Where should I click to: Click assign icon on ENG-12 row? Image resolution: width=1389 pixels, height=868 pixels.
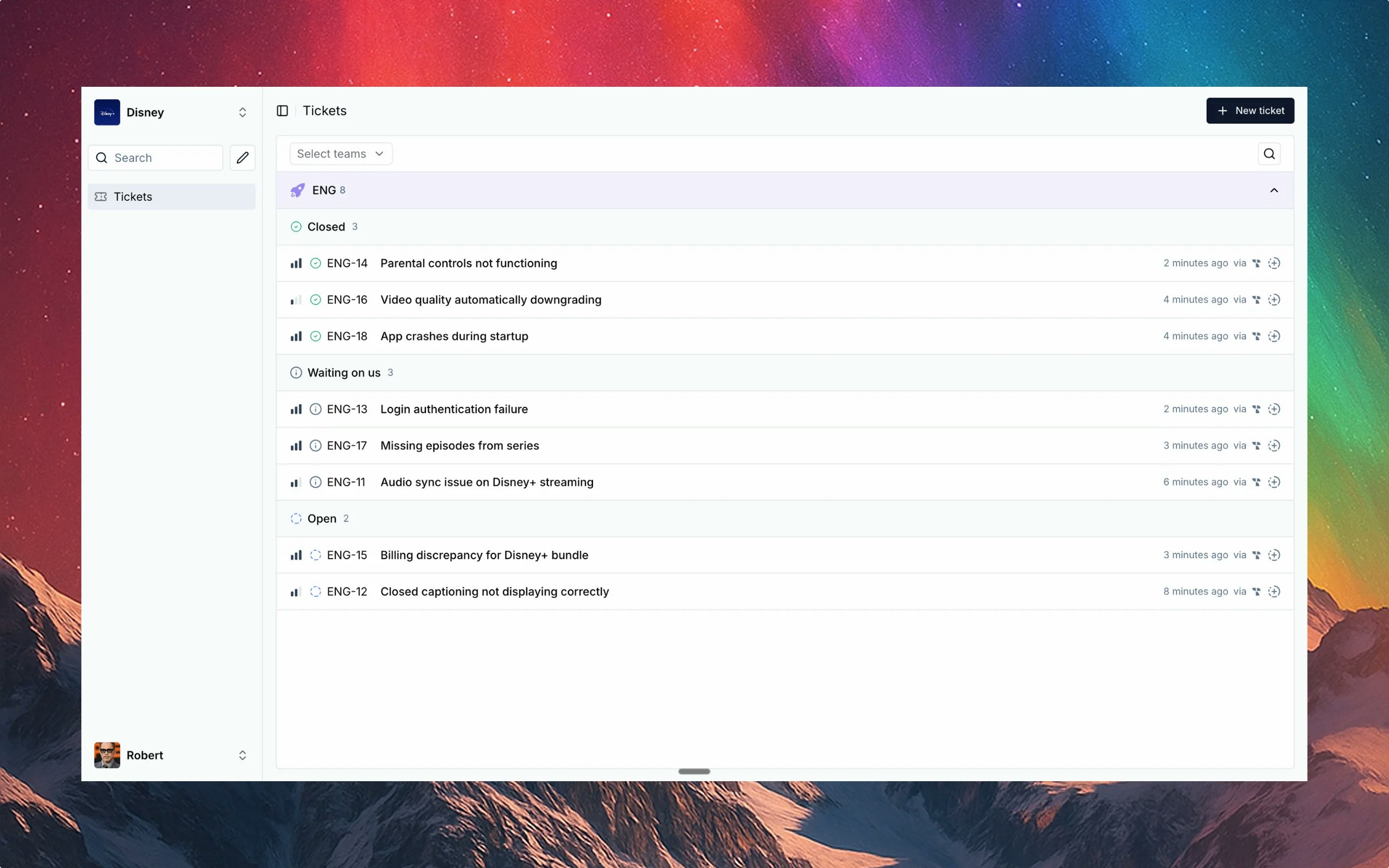pos(1273,591)
